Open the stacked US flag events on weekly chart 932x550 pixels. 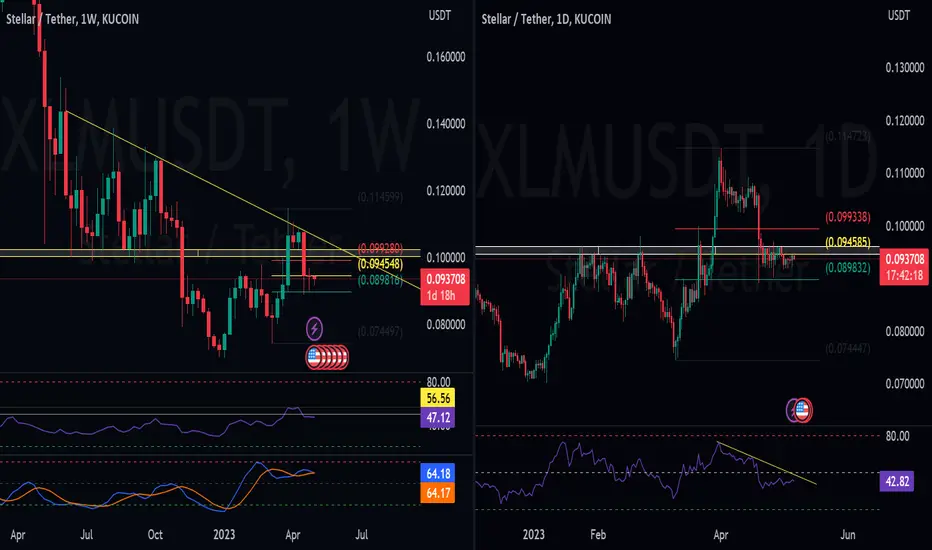click(x=327, y=357)
